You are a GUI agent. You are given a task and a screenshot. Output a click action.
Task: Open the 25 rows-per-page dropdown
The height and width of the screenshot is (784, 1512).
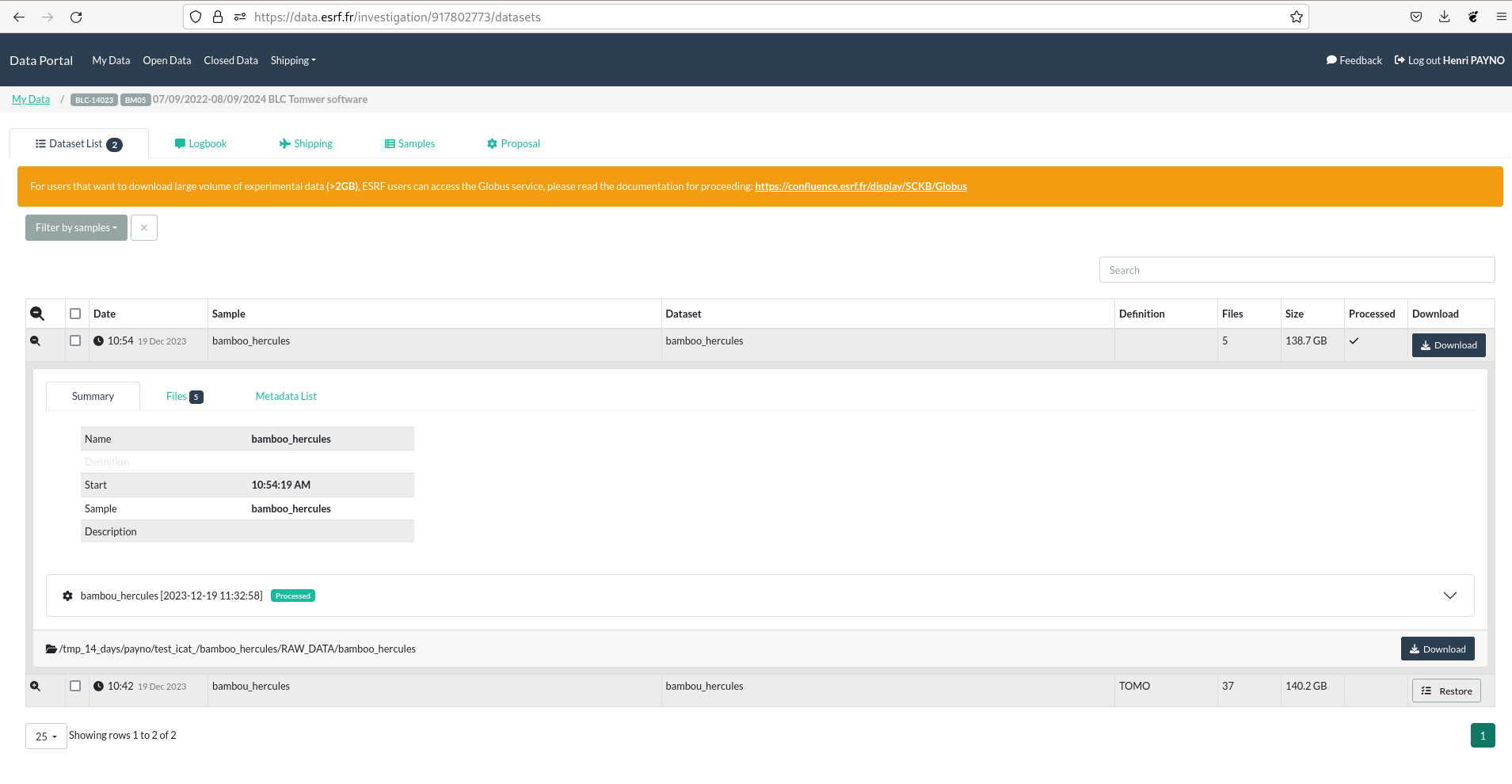point(46,736)
